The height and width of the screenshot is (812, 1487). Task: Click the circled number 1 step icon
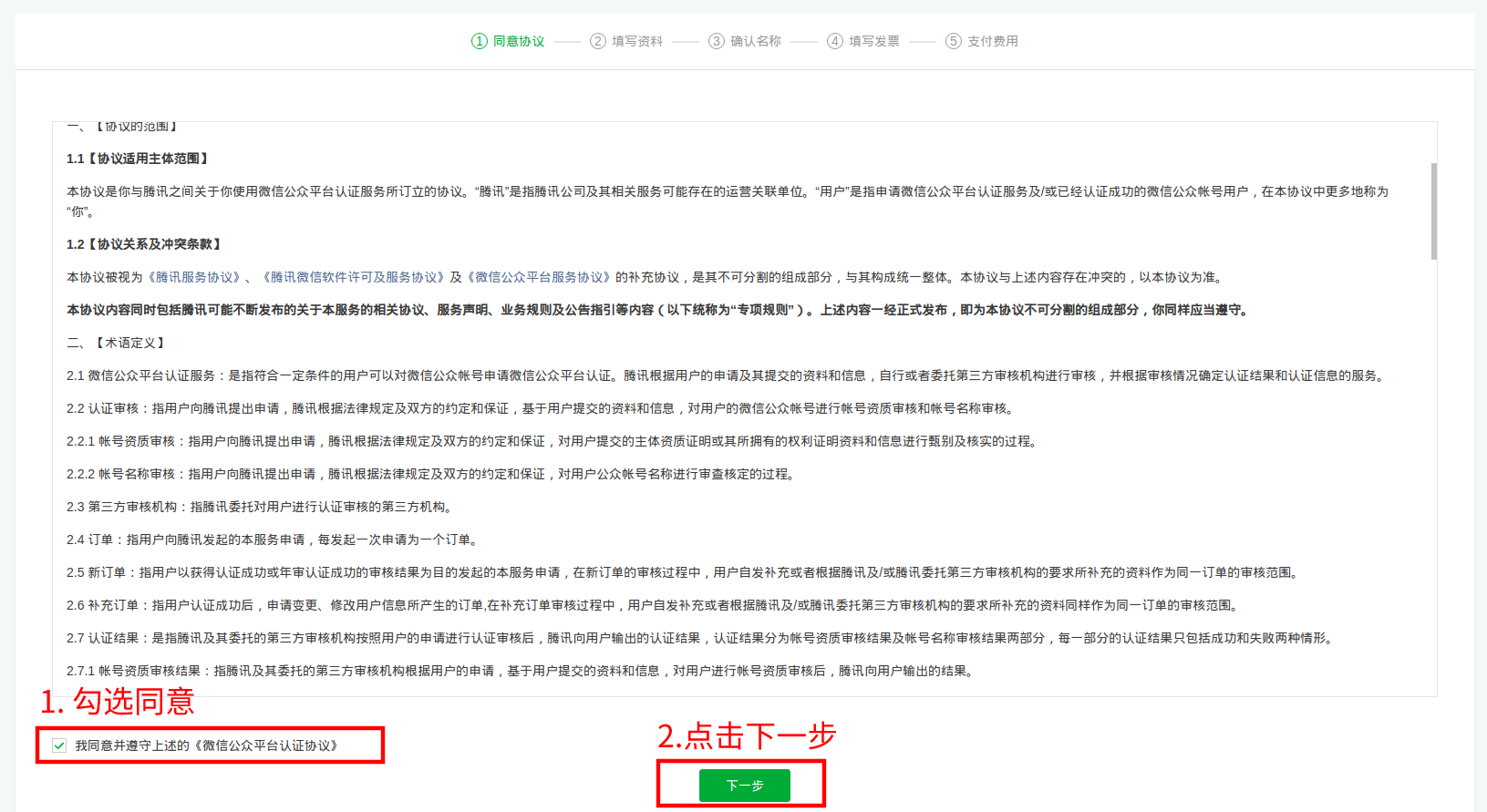coord(480,41)
